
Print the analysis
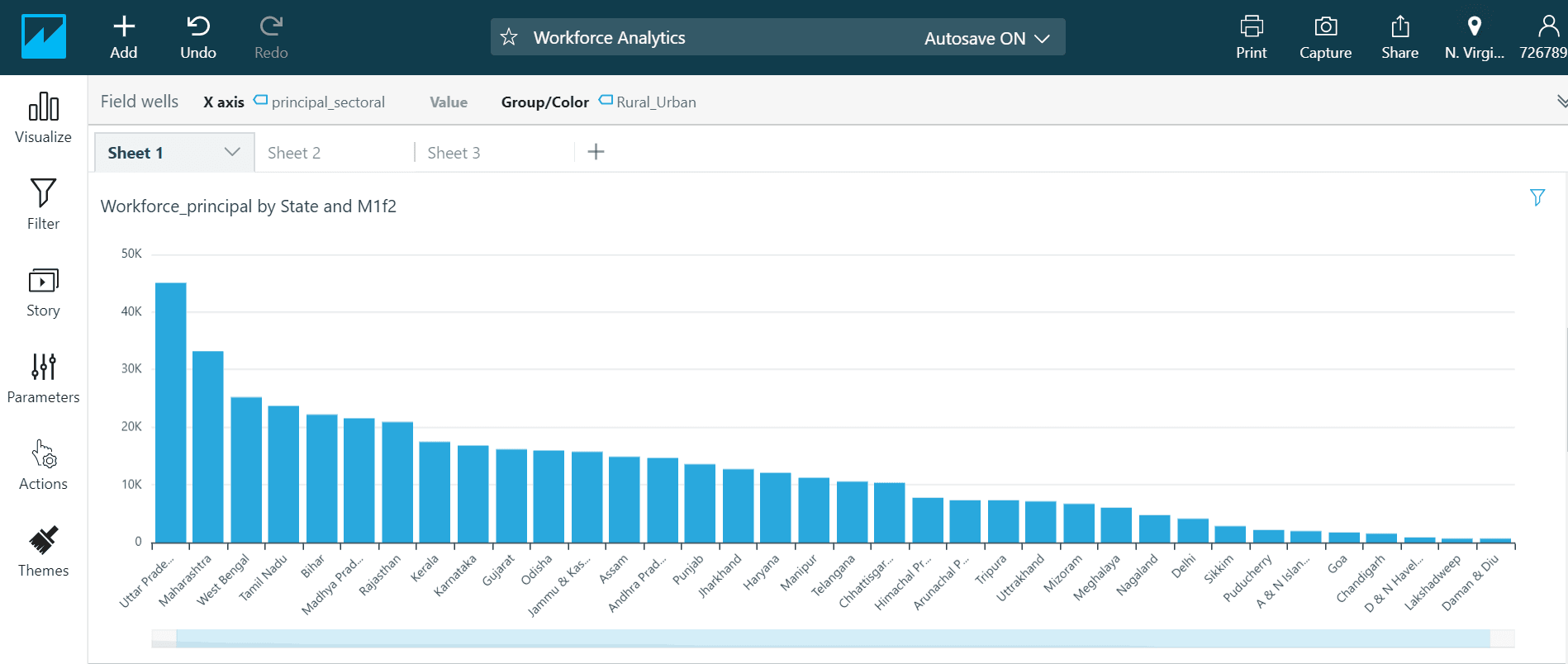click(x=1252, y=38)
